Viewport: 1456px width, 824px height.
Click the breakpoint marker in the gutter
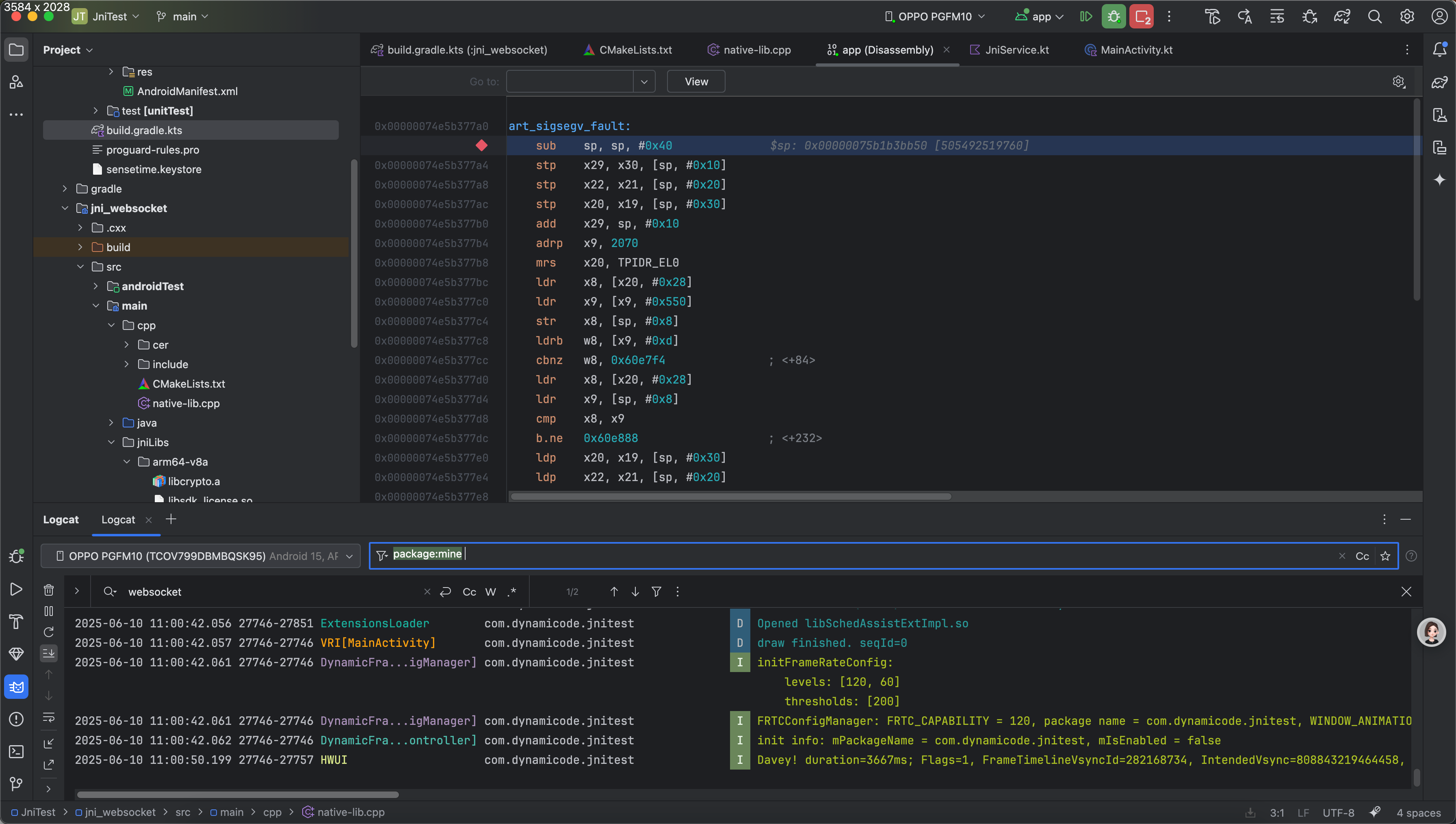click(x=481, y=145)
